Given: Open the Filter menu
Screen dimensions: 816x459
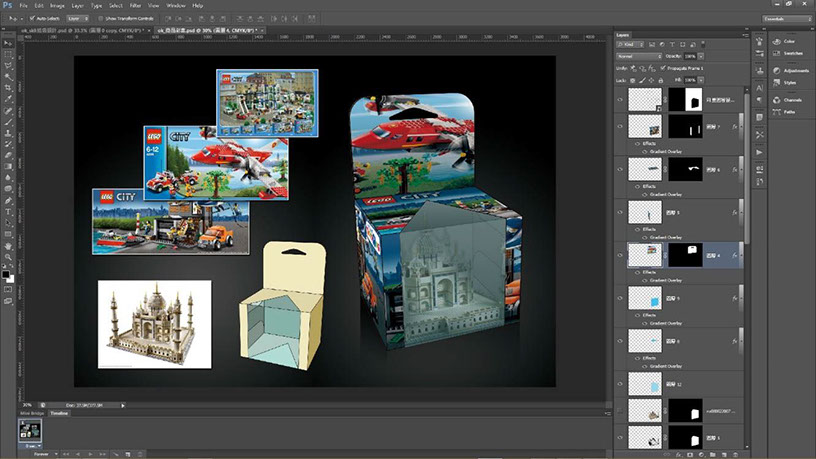Looking at the screenshot, I should point(134,5).
